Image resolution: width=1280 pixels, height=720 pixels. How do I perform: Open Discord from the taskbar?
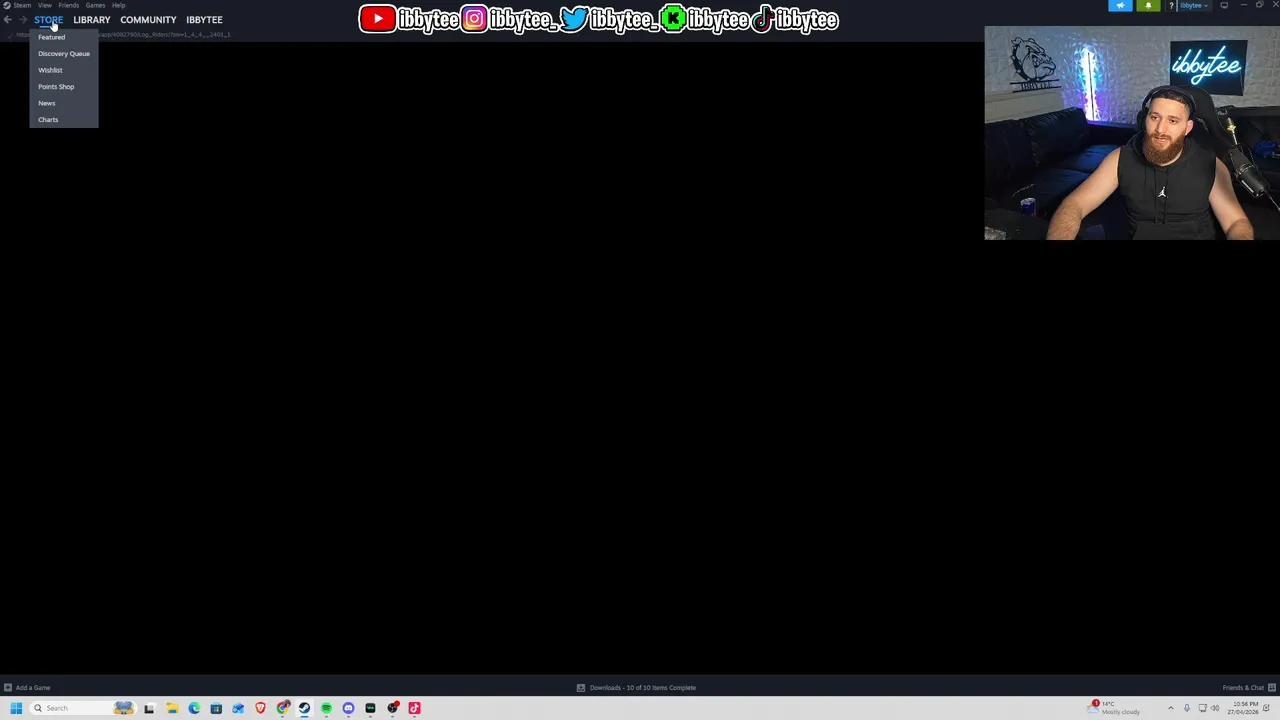click(x=348, y=708)
